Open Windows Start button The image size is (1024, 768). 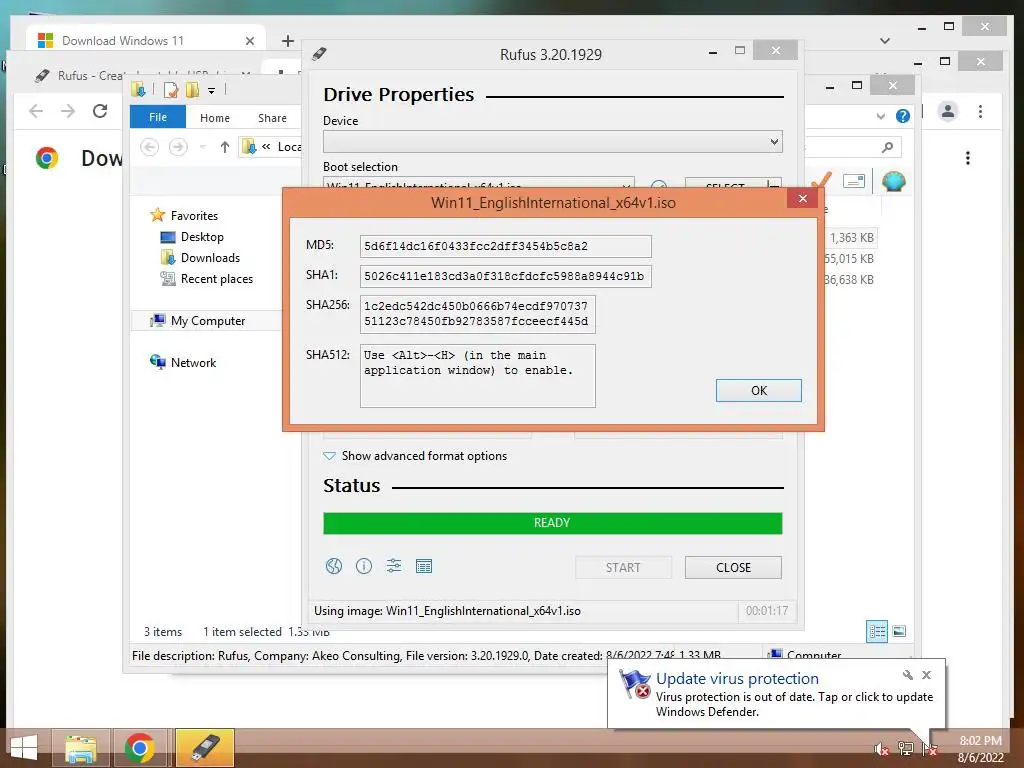tap(24, 748)
